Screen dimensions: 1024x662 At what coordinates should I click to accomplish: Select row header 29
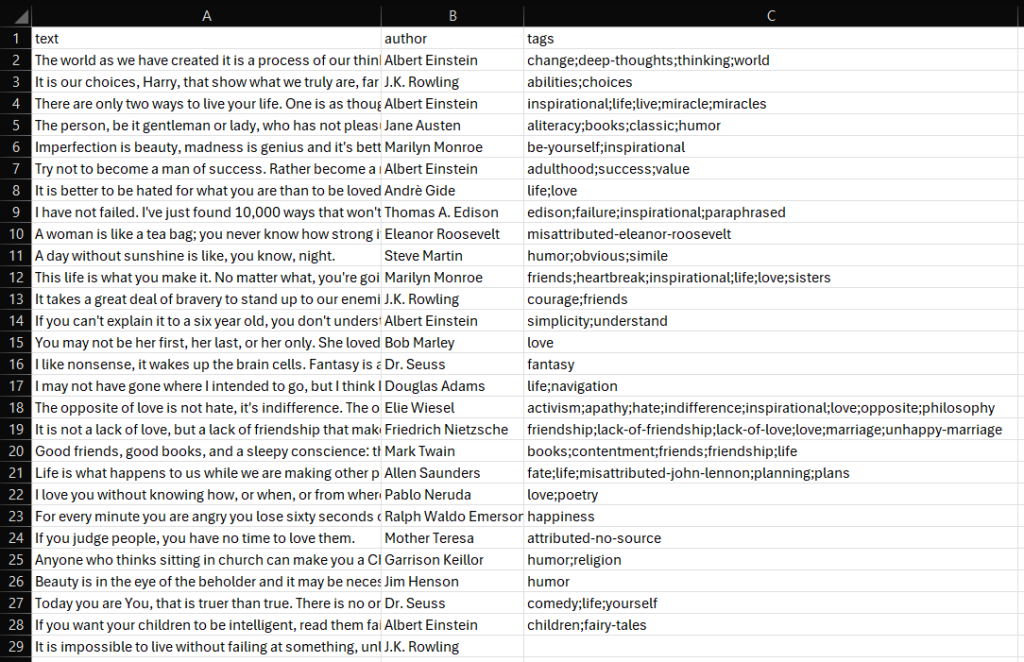pyautogui.click(x=16, y=646)
